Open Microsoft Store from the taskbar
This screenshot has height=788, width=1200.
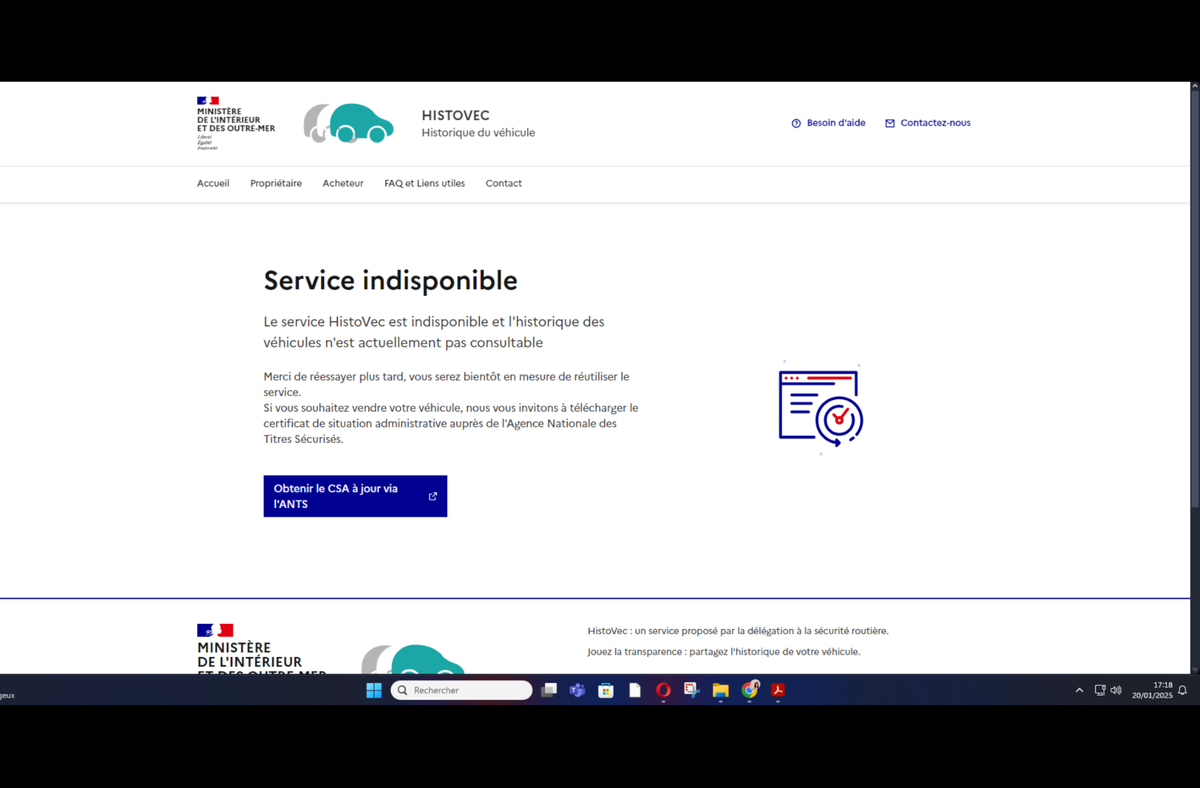pos(606,690)
